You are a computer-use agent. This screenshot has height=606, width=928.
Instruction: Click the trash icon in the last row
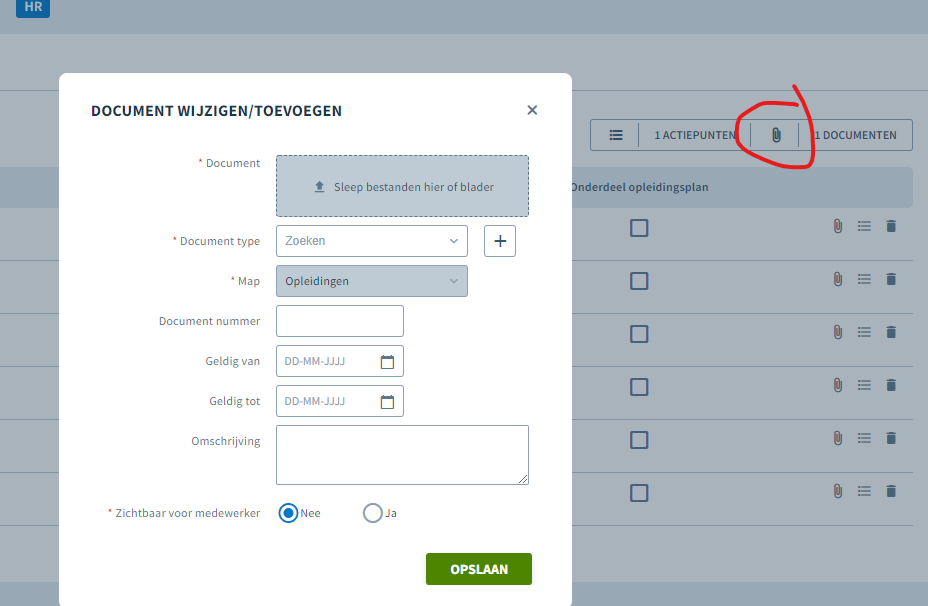click(891, 491)
